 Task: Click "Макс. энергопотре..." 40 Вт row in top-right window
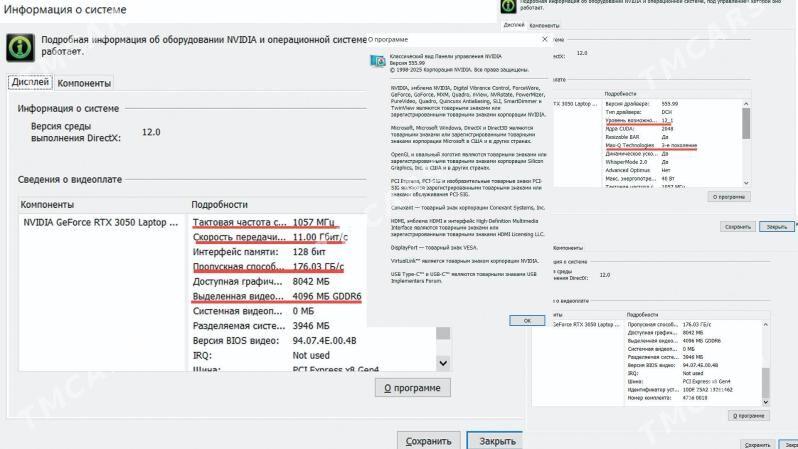pyautogui.click(x=640, y=179)
